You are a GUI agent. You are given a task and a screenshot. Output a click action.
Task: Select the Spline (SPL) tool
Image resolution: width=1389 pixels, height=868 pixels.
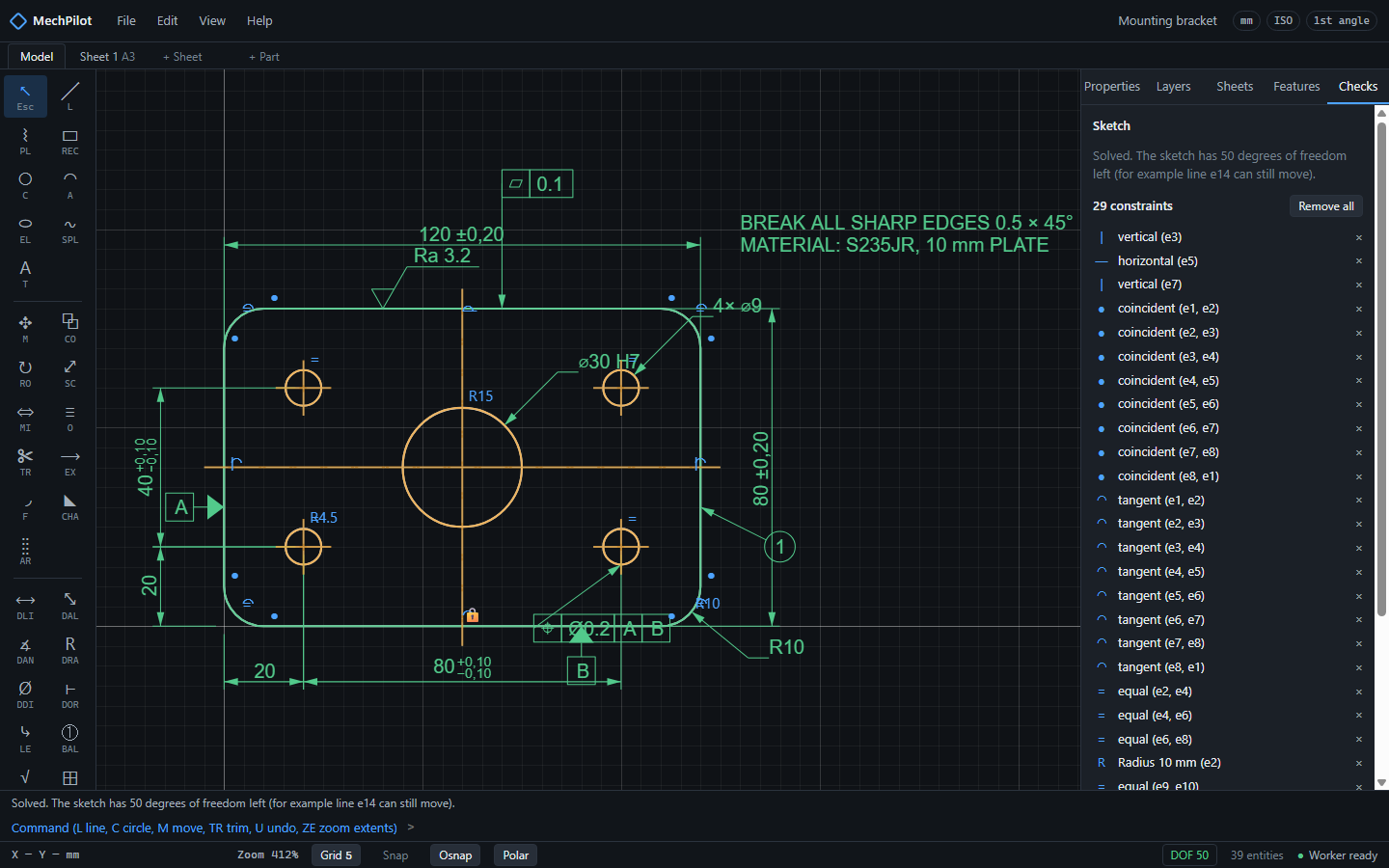[x=70, y=230]
